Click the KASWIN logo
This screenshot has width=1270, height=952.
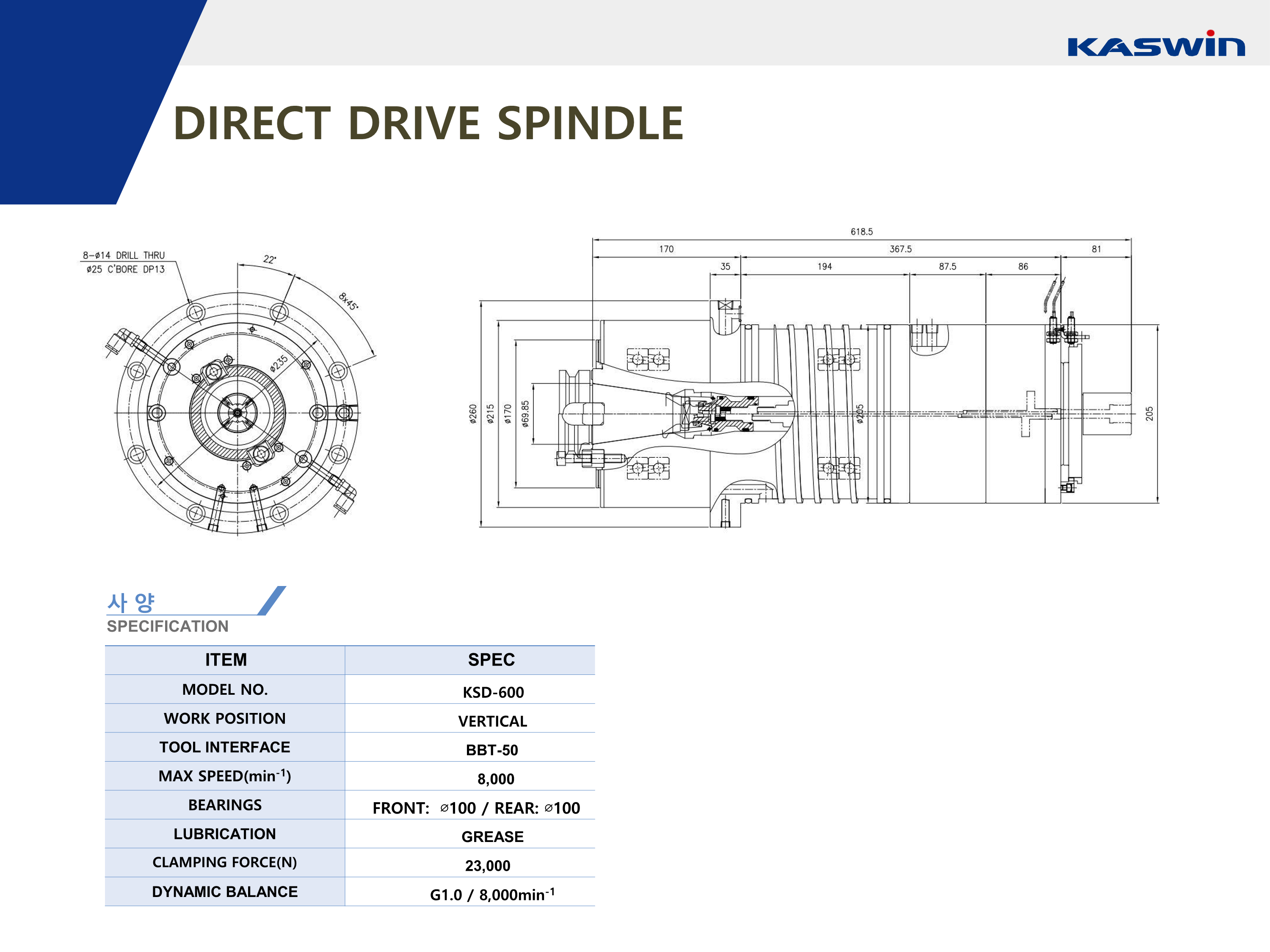[x=1155, y=45]
